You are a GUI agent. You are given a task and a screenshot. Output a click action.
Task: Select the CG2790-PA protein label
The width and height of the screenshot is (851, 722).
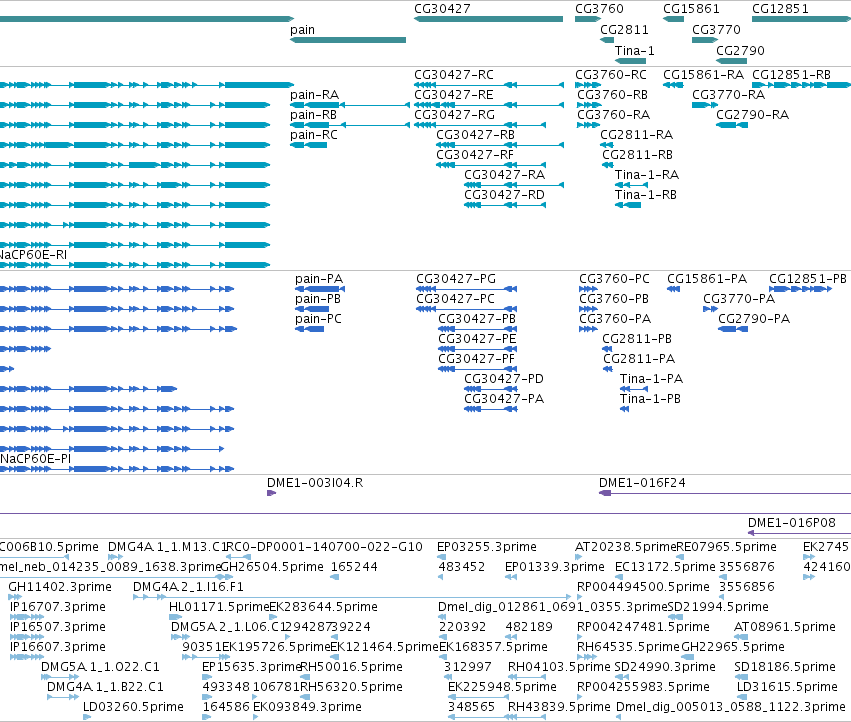coord(754,319)
